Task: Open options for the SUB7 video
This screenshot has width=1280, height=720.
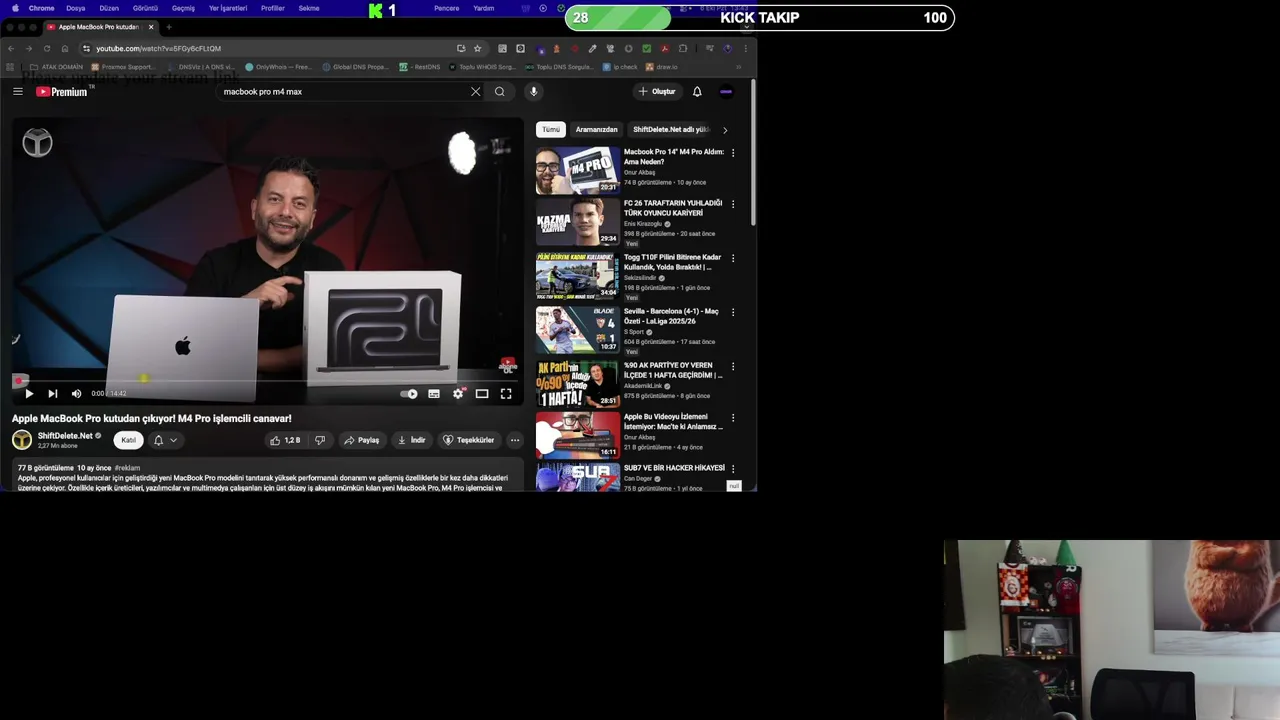Action: tap(733, 469)
